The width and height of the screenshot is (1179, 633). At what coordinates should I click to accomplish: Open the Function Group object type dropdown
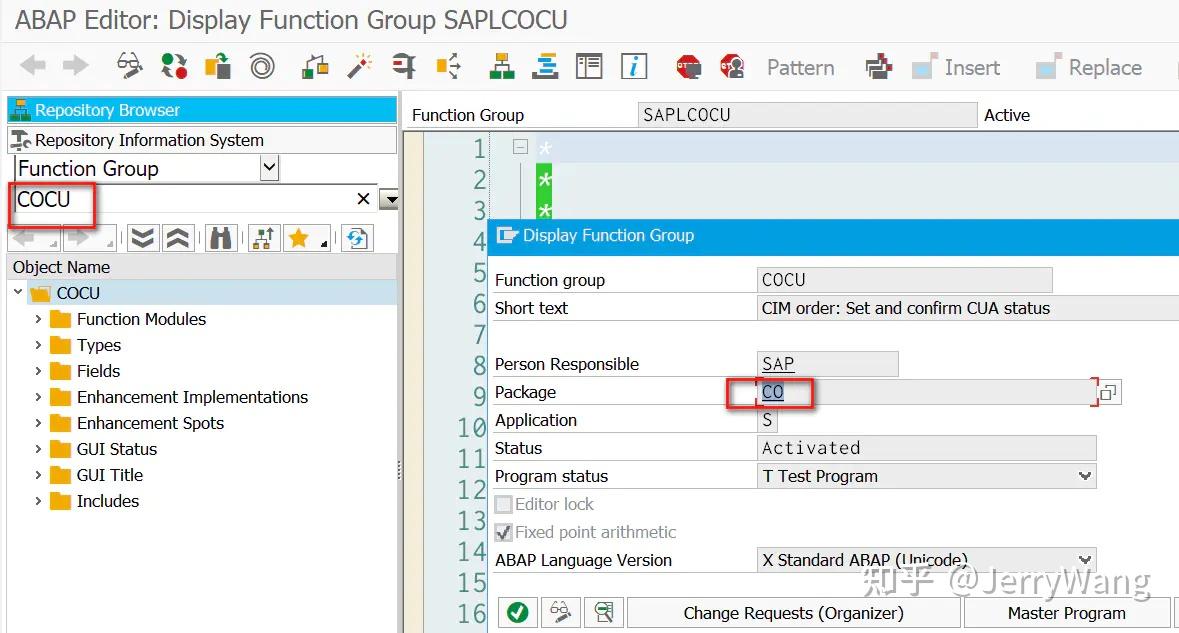click(267, 168)
